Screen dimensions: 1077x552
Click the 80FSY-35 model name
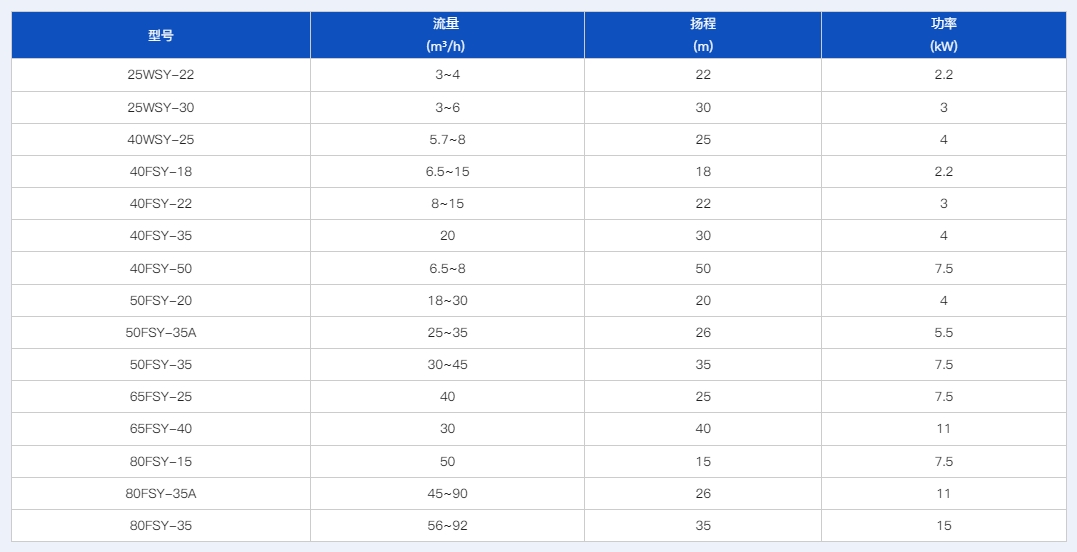click(161, 526)
